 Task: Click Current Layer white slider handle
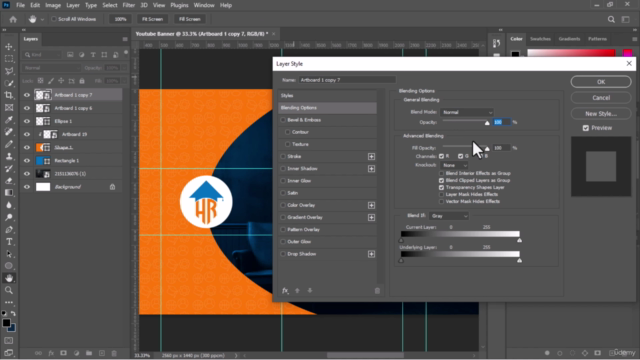pyautogui.click(x=519, y=240)
